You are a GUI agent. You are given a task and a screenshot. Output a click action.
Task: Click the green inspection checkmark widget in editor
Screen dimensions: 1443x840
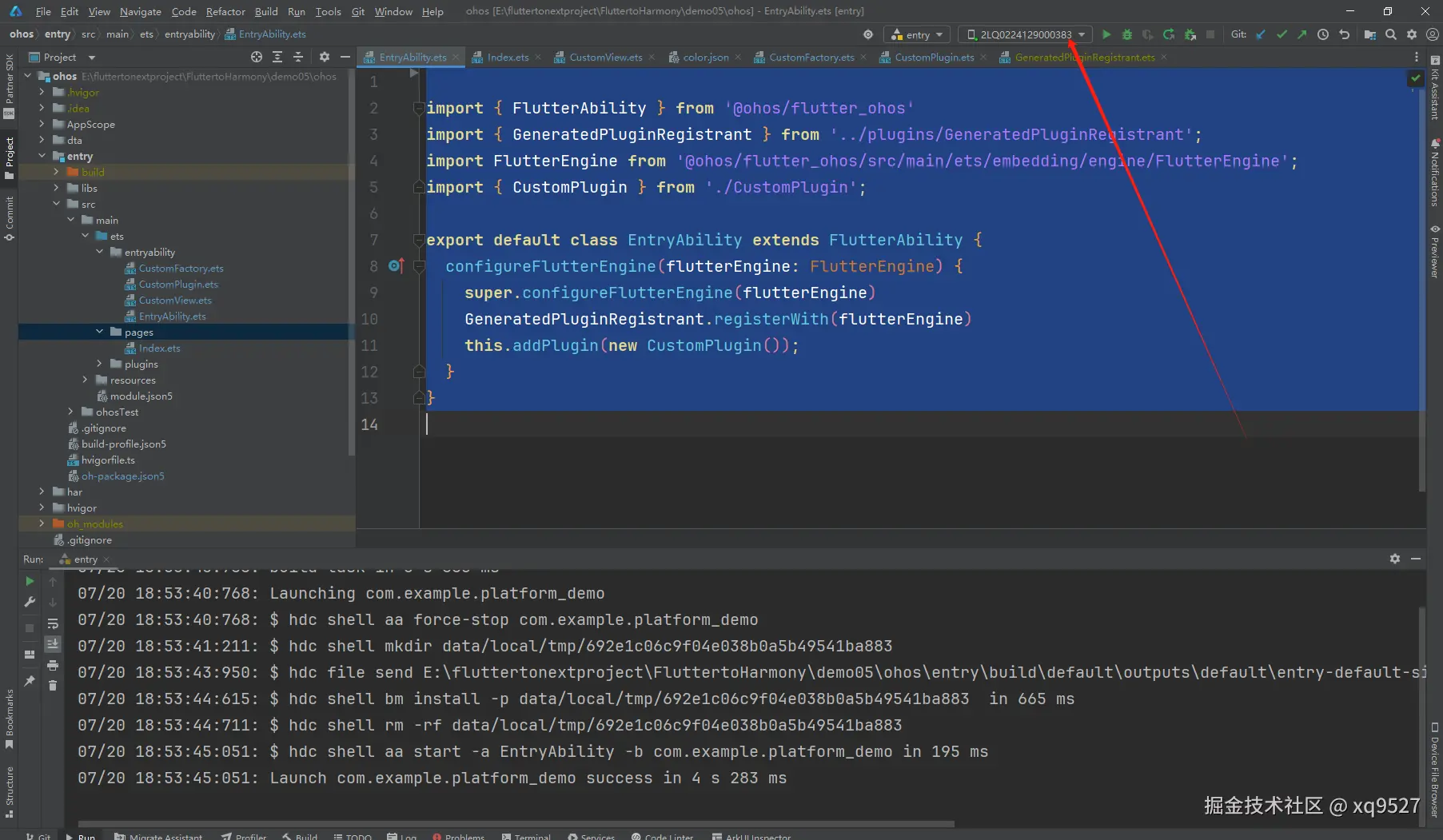[x=1416, y=78]
